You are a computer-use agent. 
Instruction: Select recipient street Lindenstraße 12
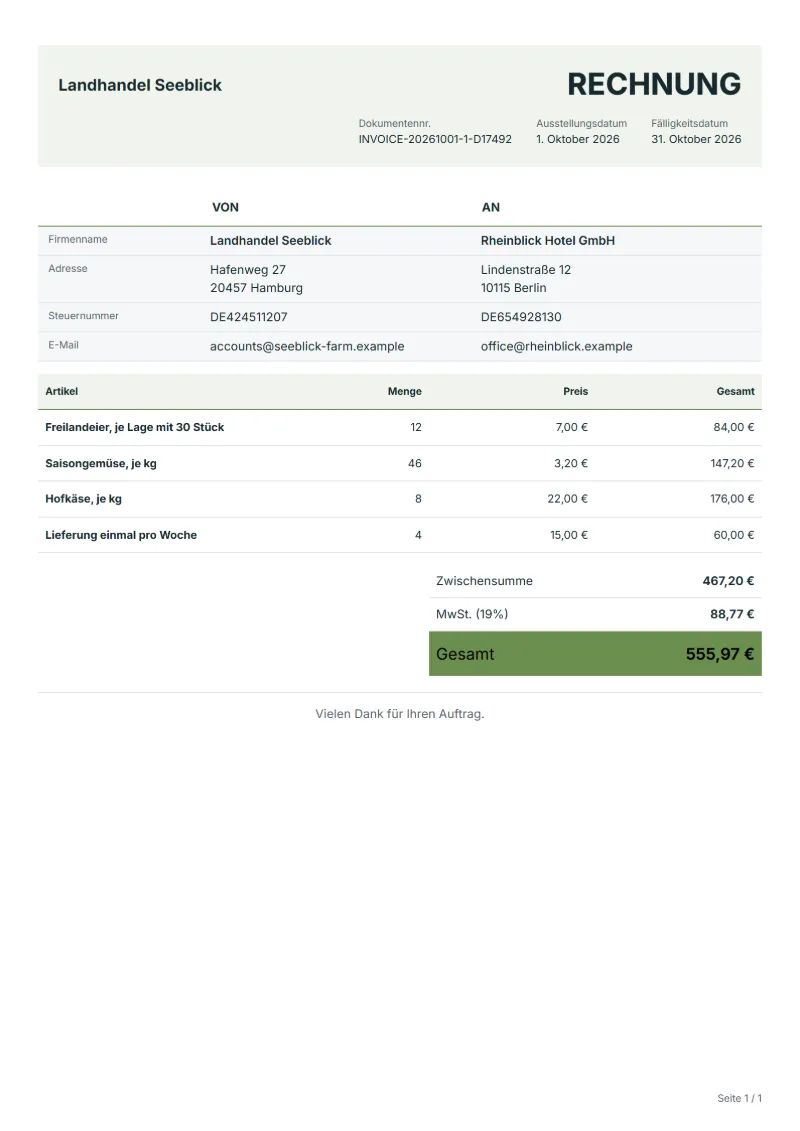coord(526,270)
